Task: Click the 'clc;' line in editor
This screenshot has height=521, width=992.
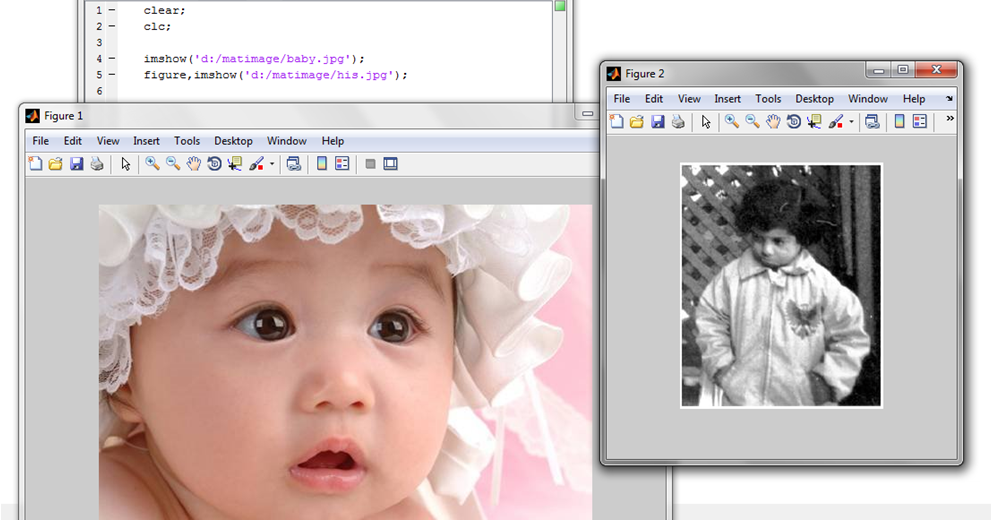Action: 157,27
